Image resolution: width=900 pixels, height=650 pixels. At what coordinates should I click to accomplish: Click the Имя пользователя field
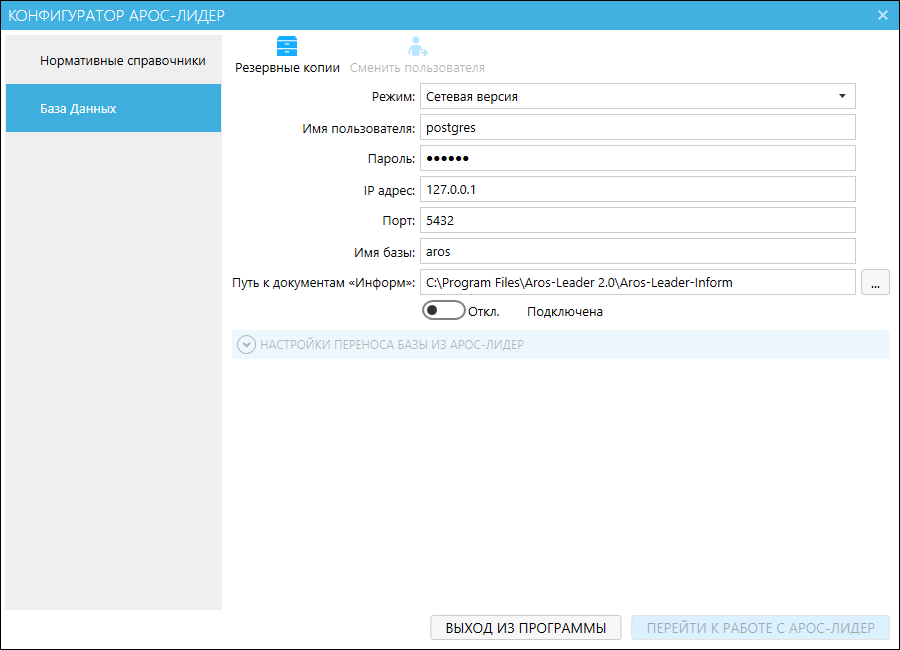pyautogui.click(x=638, y=127)
